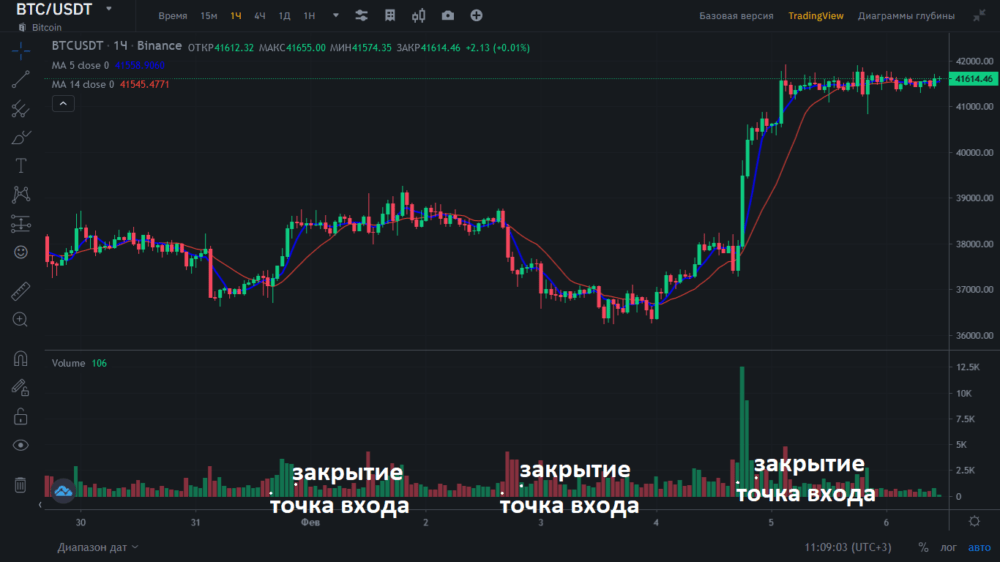The width and height of the screenshot is (1000, 562).
Task: Toggle visibility of drawings with eye icon
Action: (20, 445)
